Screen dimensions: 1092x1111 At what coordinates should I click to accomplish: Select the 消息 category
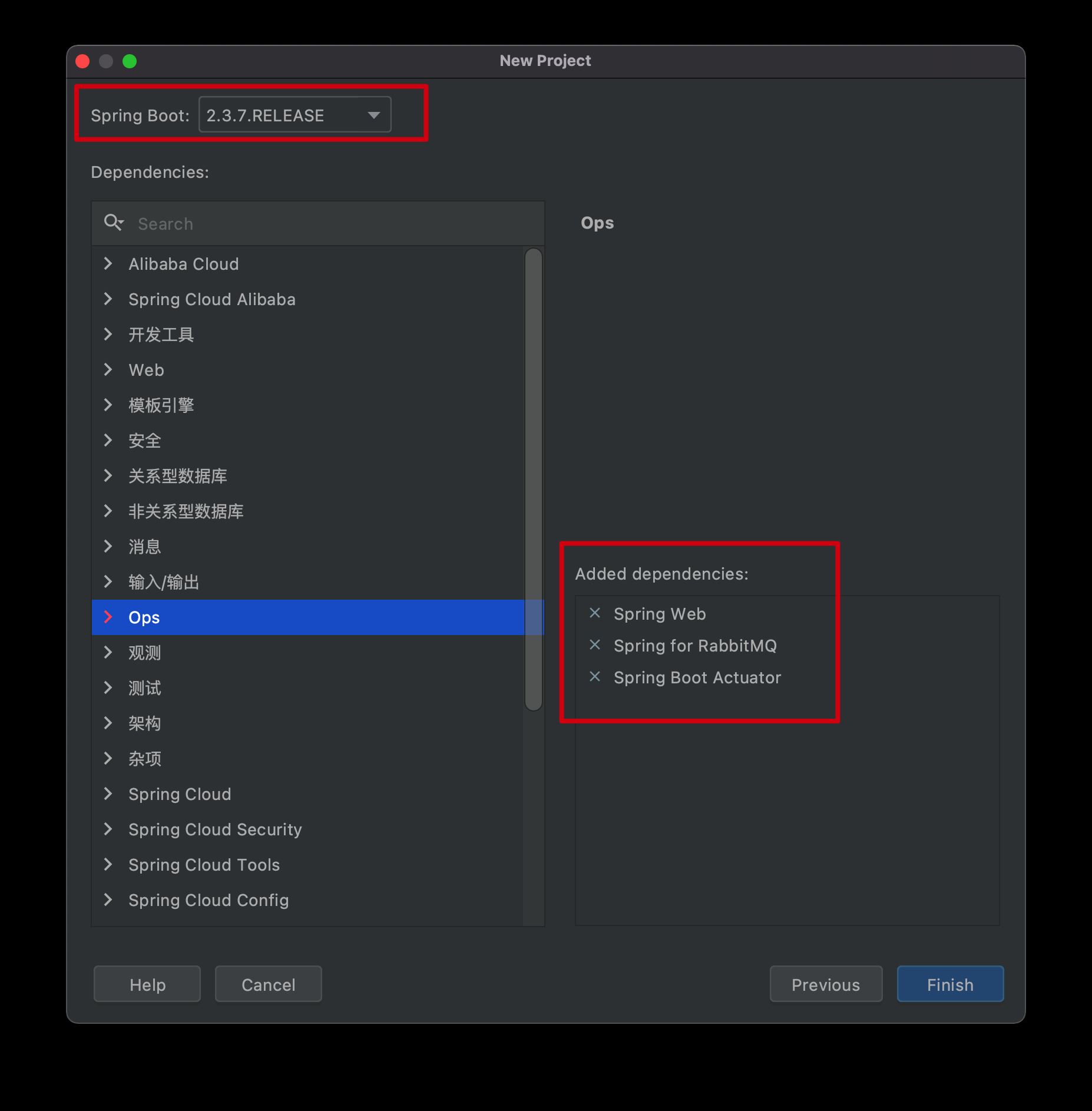click(x=144, y=547)
